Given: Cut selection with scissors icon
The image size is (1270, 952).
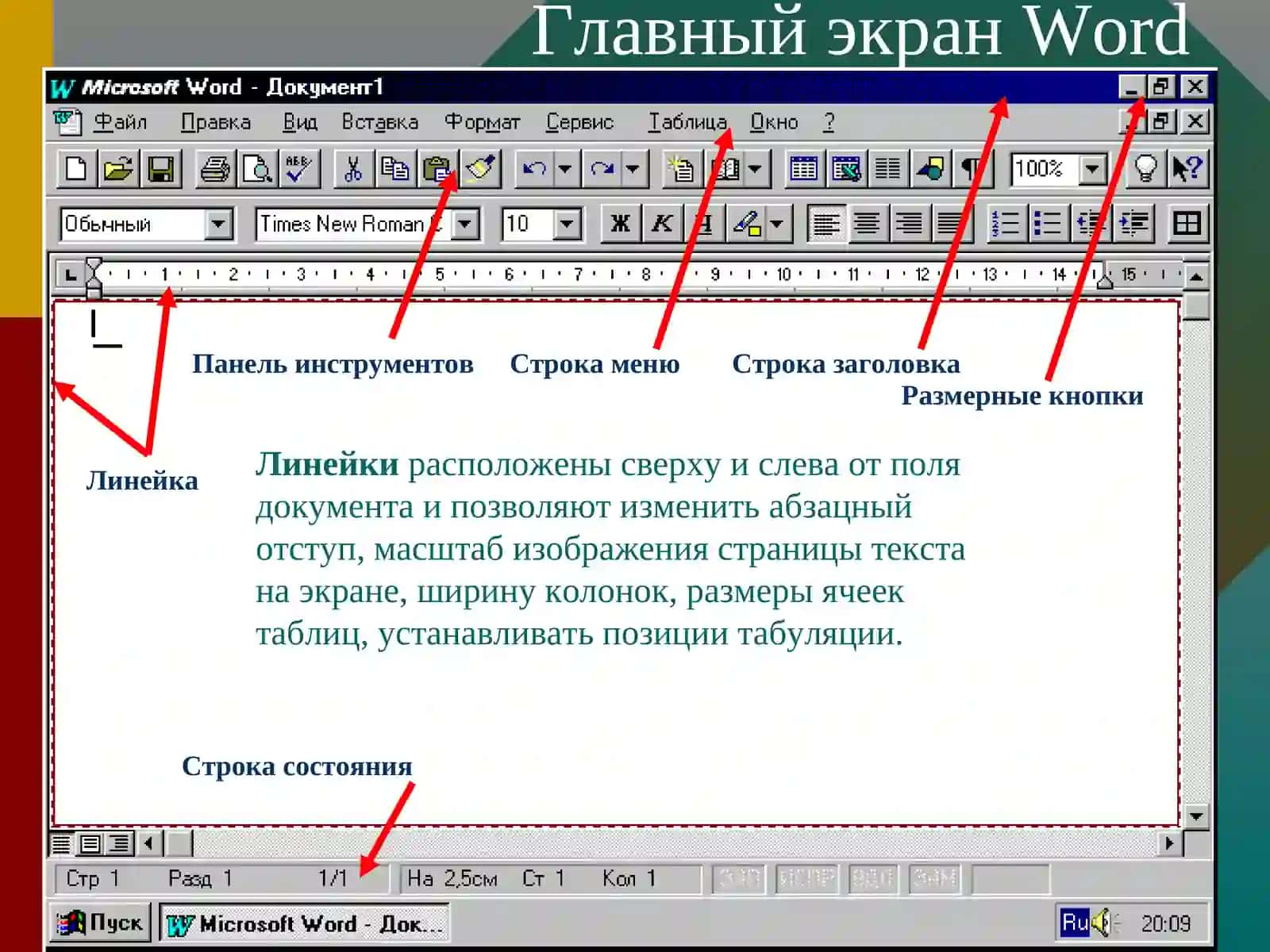Looking at the screenshot, I should pyautogui.click(x=353, y=169).
